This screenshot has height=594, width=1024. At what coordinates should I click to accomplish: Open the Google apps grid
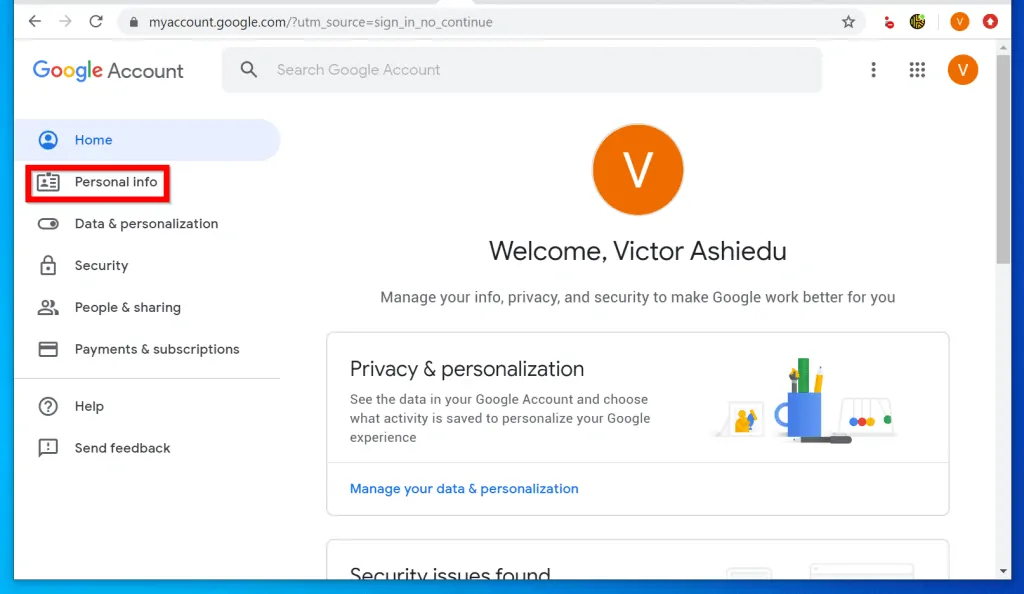(917, 70)
